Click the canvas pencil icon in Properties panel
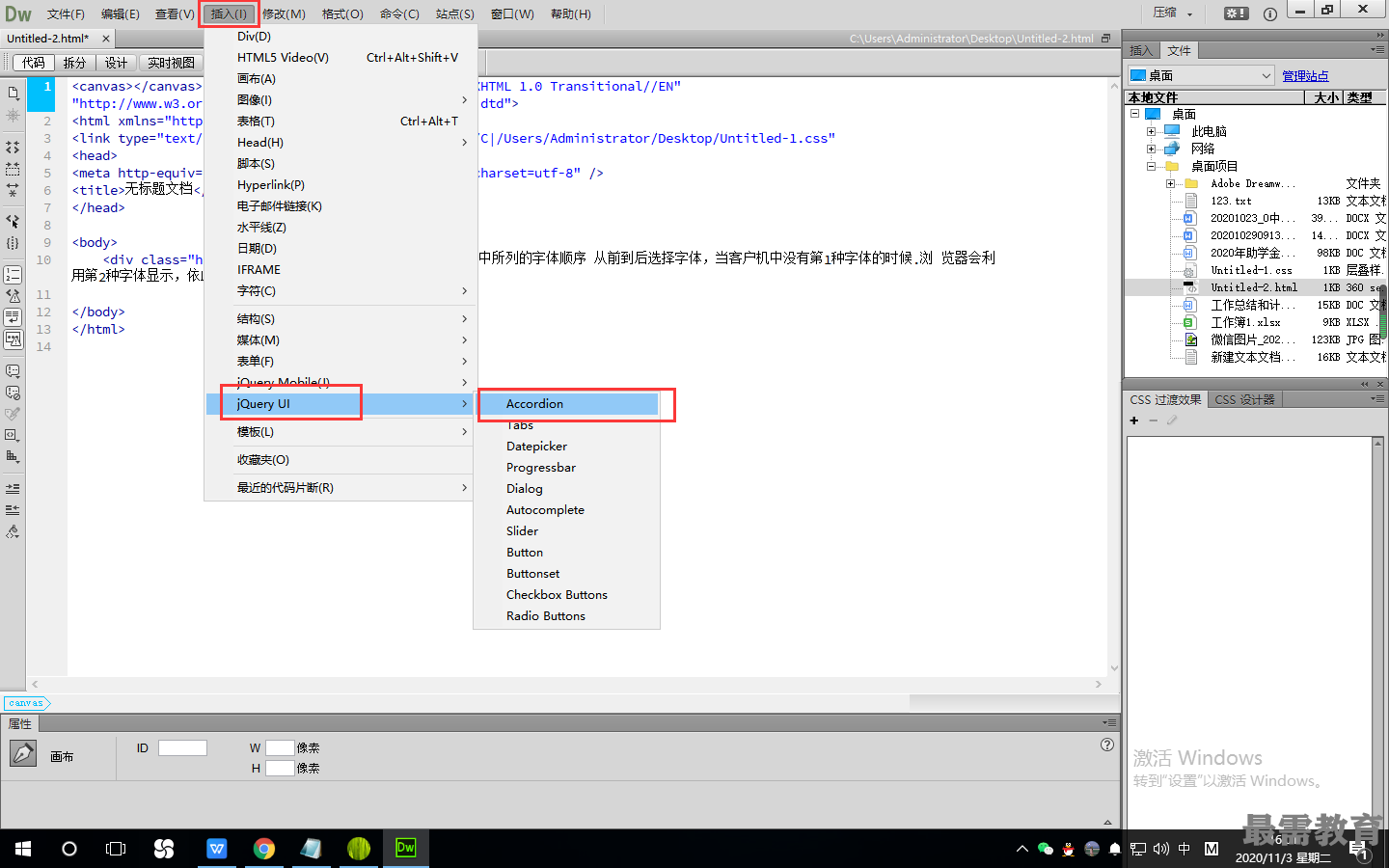The height and width of the screenshot is (868, 1389). [23, 753]
